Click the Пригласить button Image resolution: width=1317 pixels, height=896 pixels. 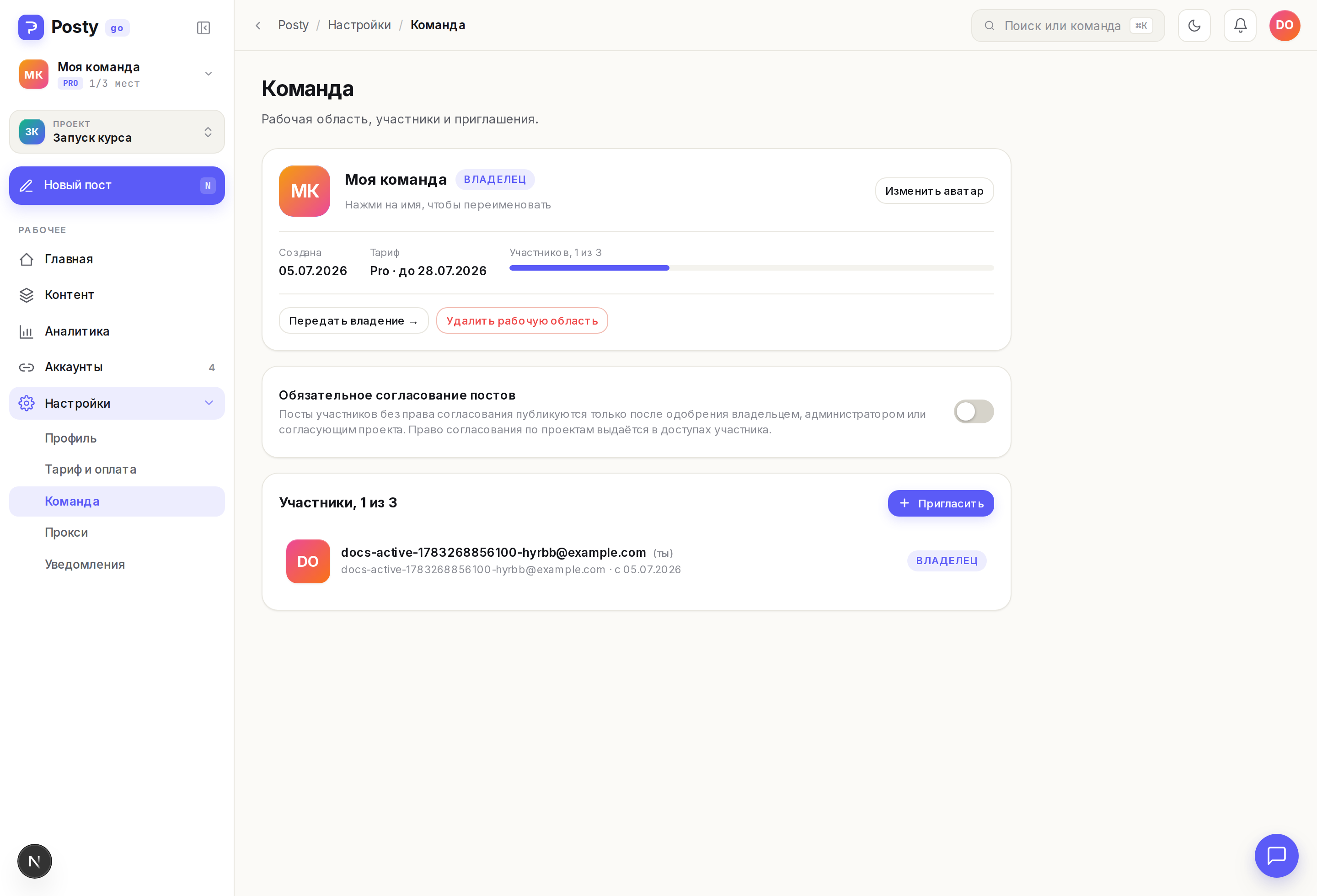(x=941, y=503)
